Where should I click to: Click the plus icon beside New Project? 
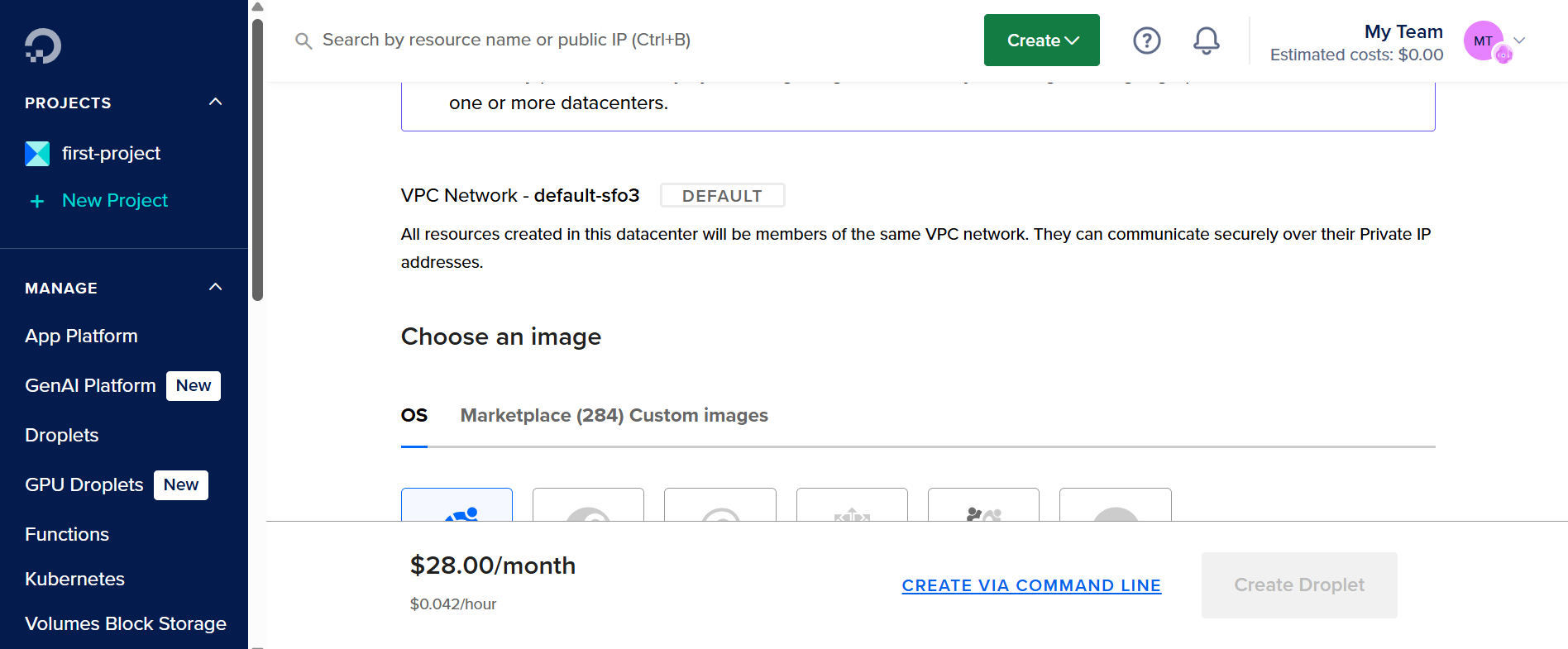click(37, 201)
